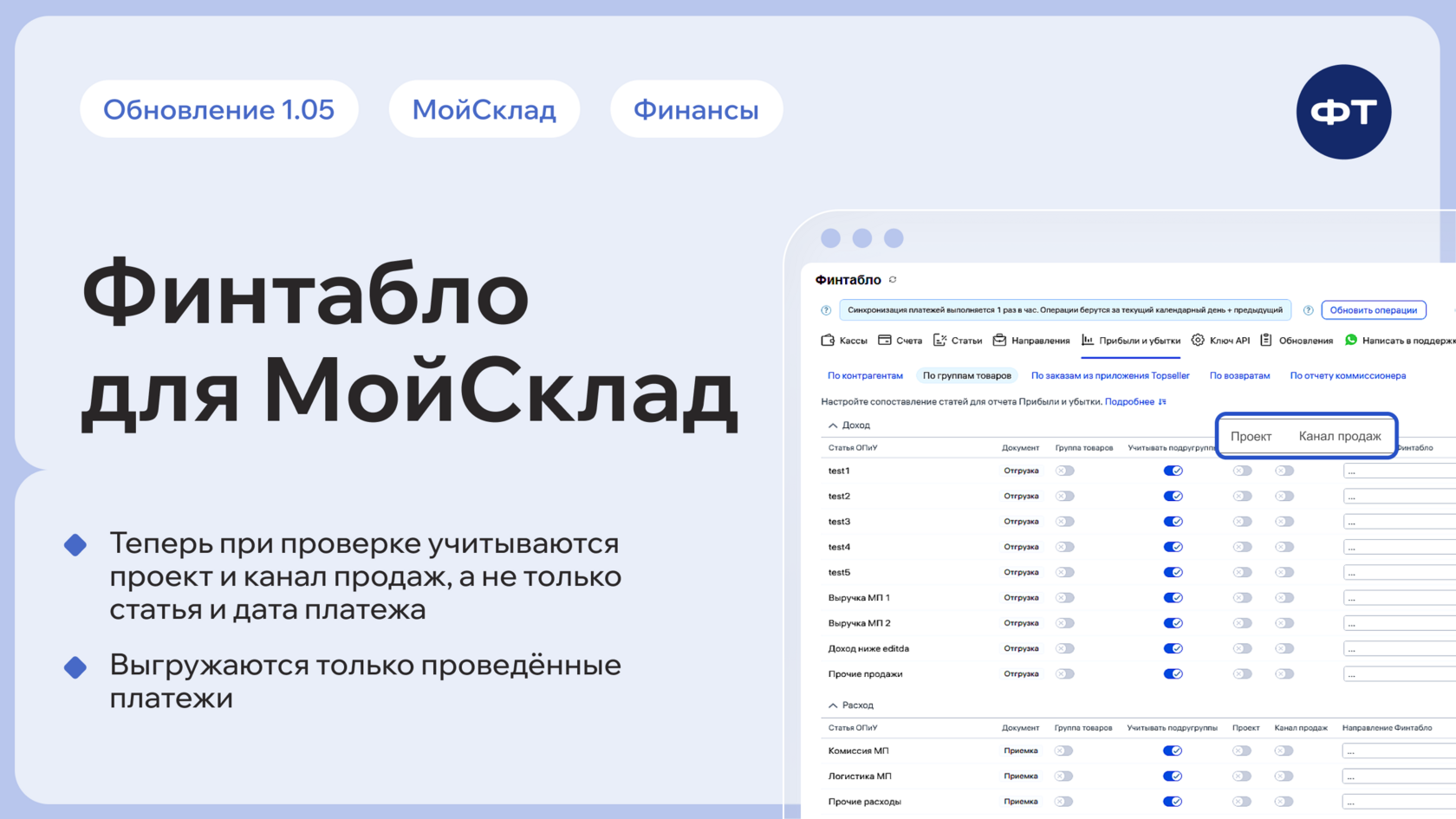Toggle Группа товаров for Прочие продажи

(1065, 674)
